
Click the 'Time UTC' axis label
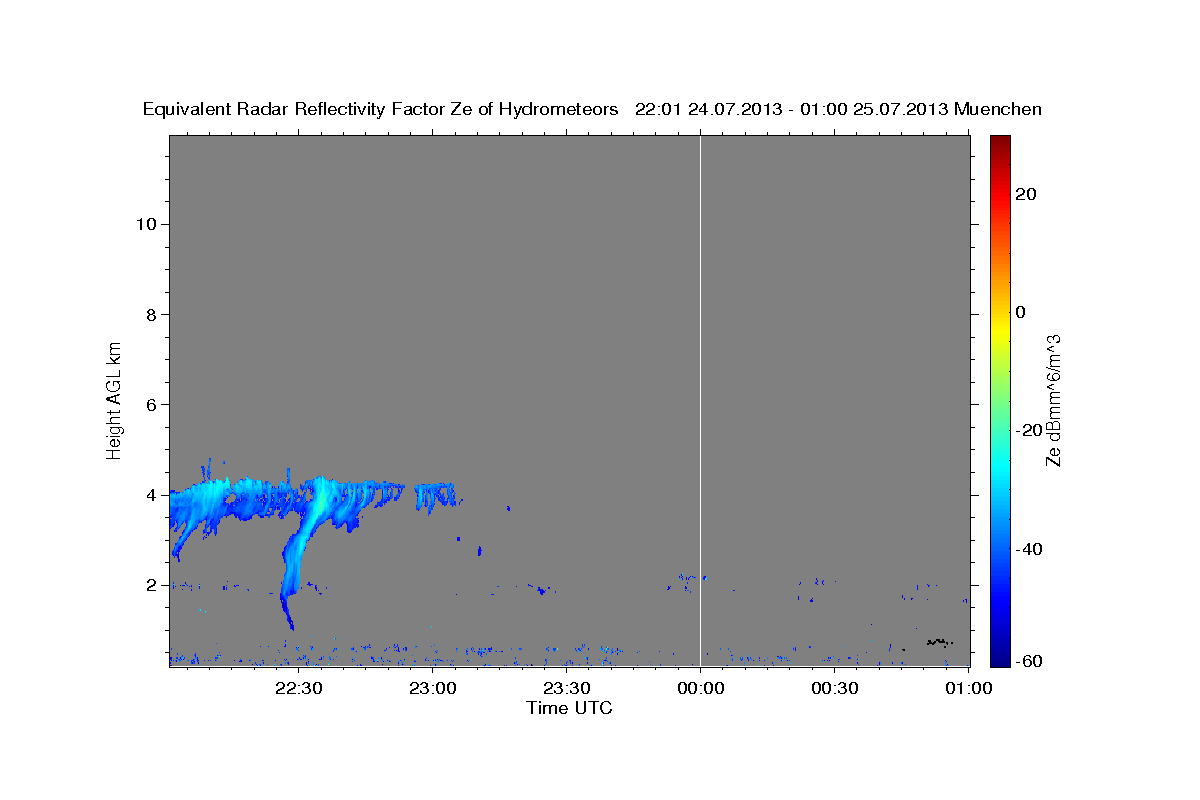pyautogui.click(x=569, y=708)
